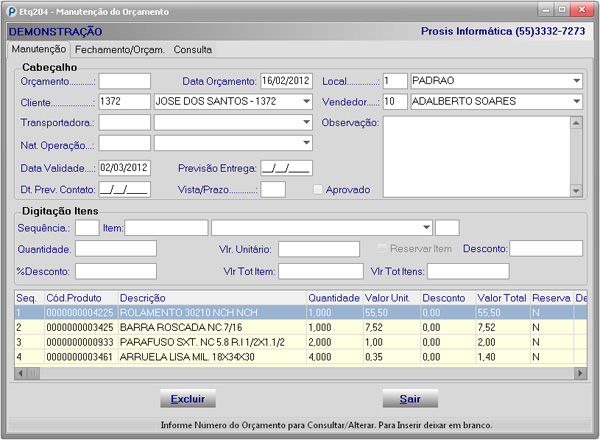The image size is (600, 440).
Task: Open the Fechamento/Orçam. tab
Action: 119,50
